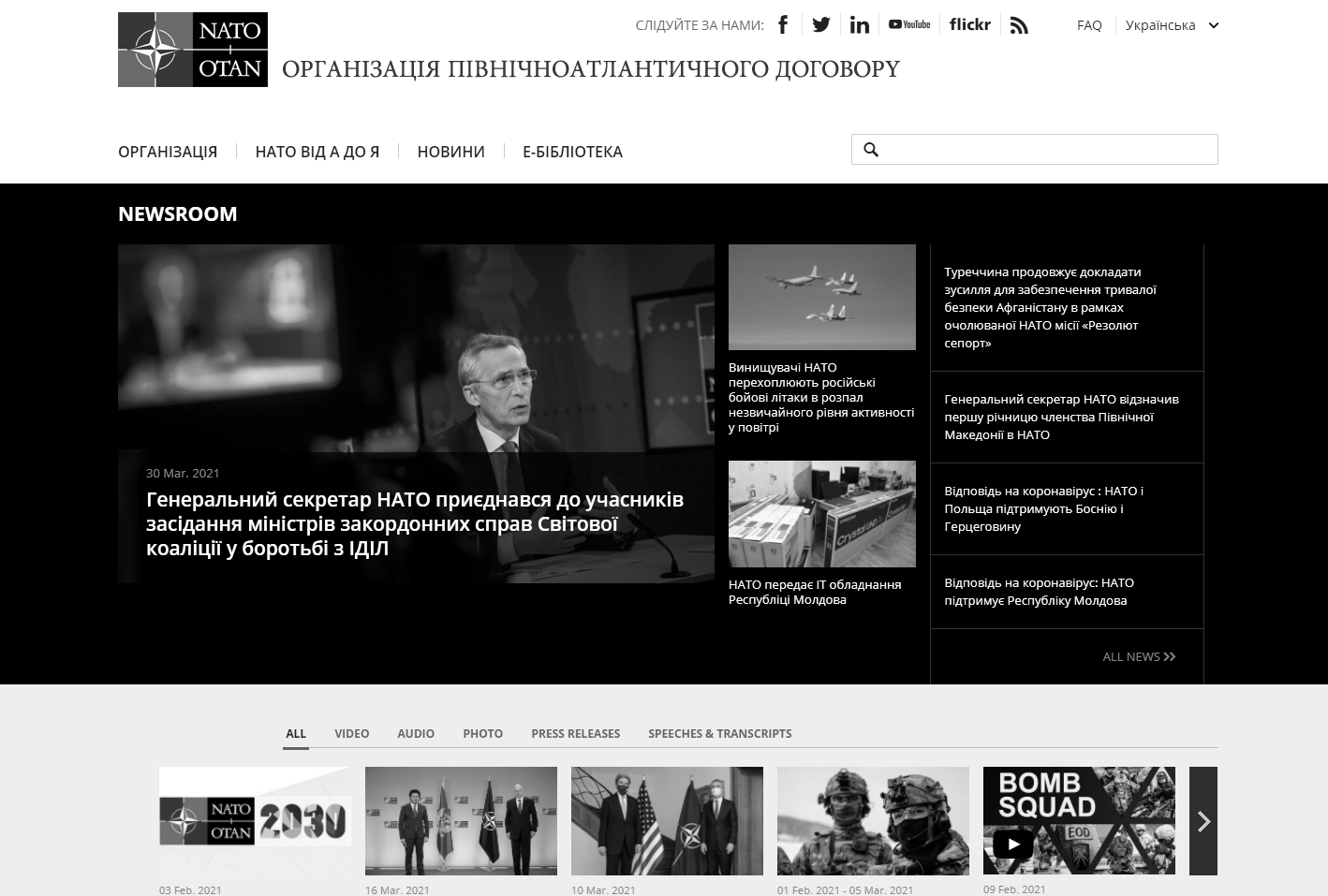Advance the media carousel with right arrow
Viewport: 1328px width, 896px height.
1203,821
